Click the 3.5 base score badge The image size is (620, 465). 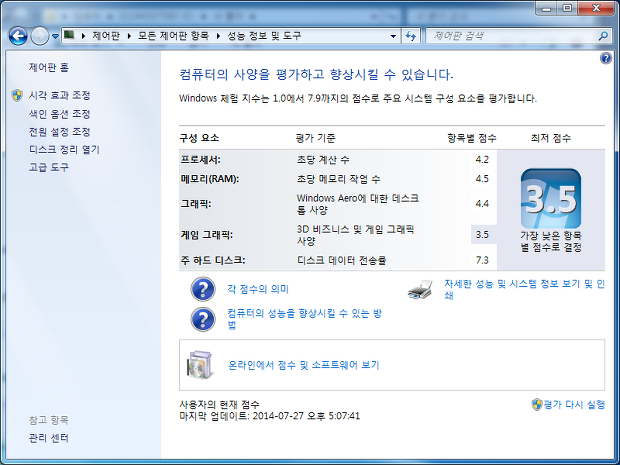551,198
